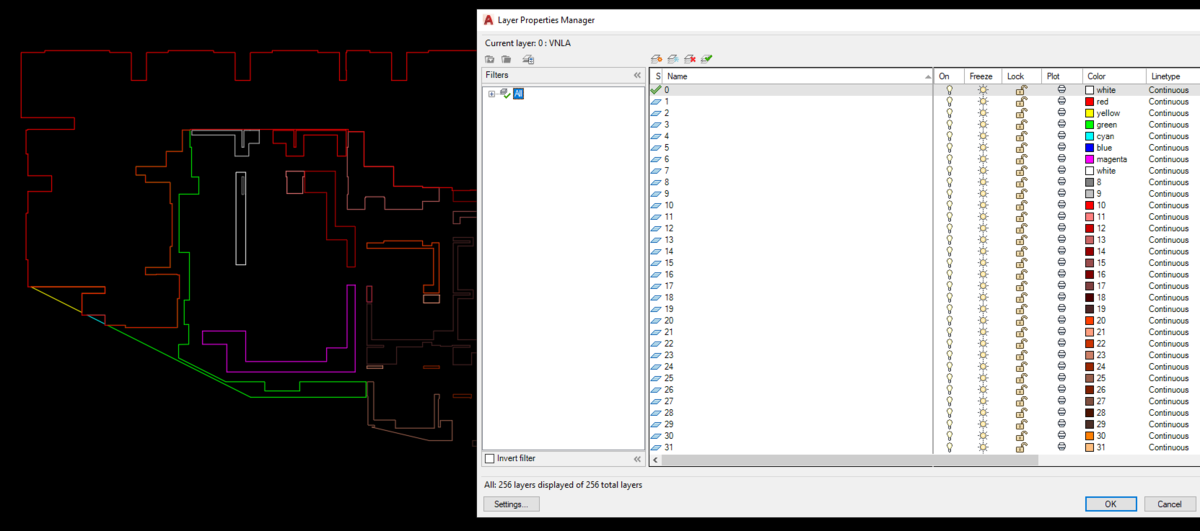Turn off layer 1 using its lightbulb
This screenshot has width=1200, height=531.
[949, 102]
